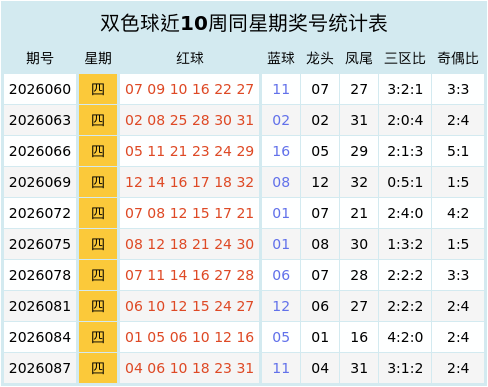
Task: Click the 红球 column header
Action: click(189, 58)
